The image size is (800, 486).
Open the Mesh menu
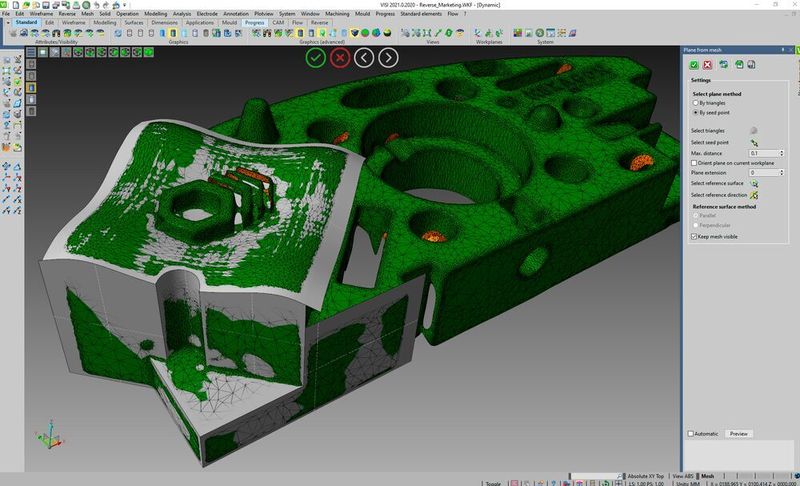coord(87,14)
